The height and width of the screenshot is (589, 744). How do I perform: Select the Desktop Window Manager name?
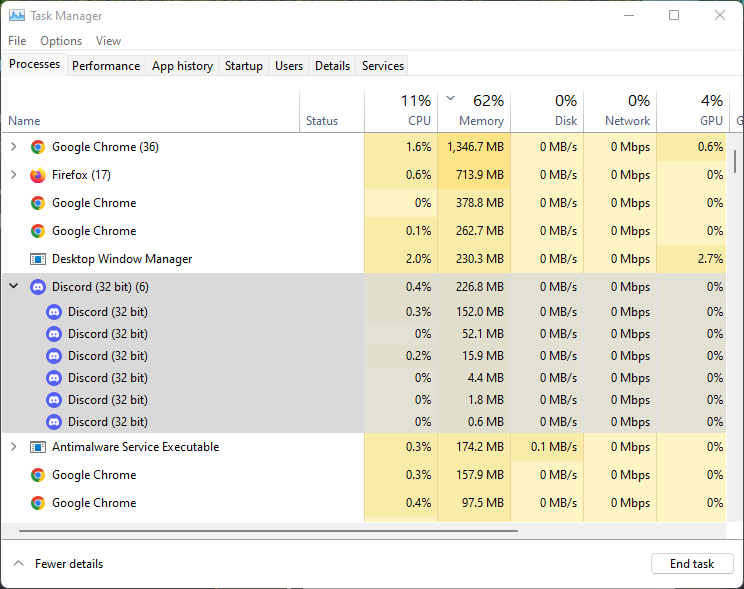click(x=122, y=259)
